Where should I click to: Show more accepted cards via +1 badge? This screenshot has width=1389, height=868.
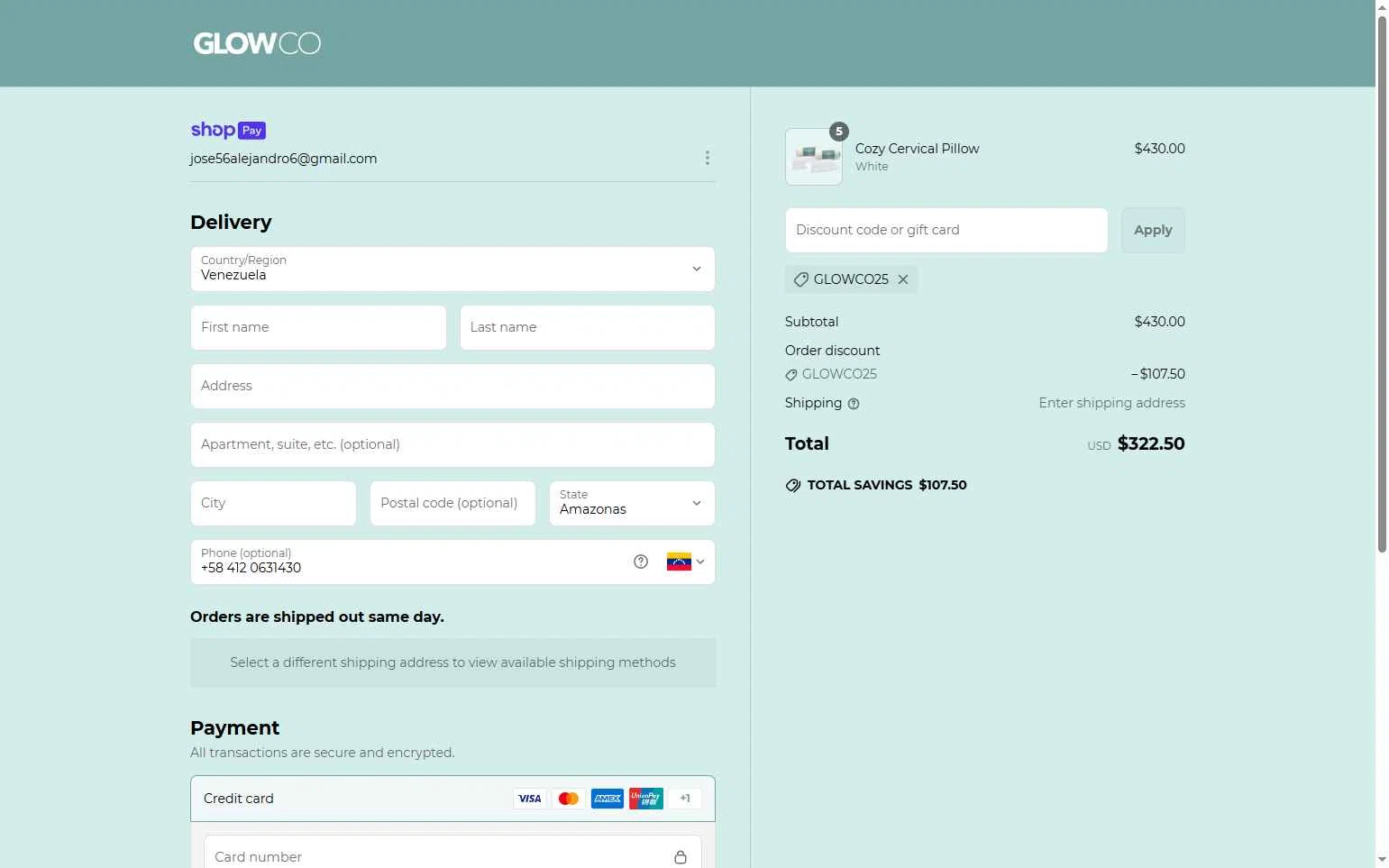[685, 799]
